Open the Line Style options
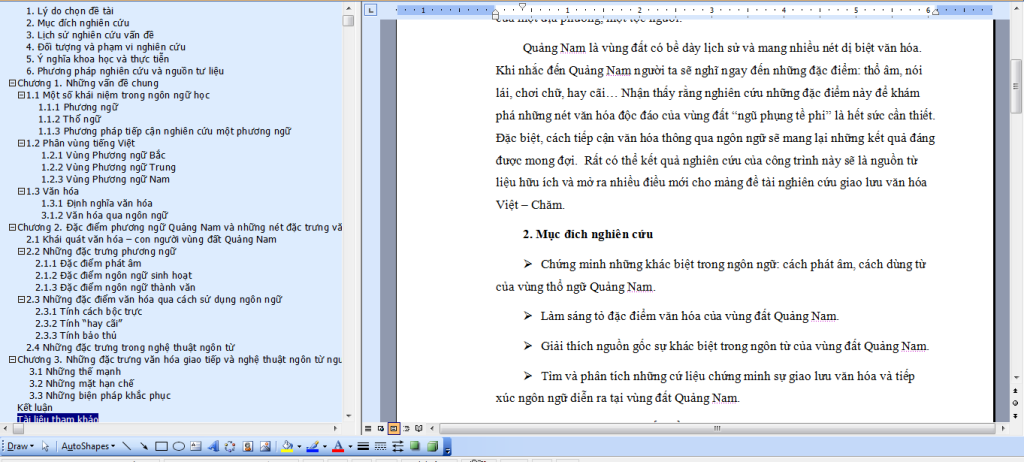 click(364, 446)
